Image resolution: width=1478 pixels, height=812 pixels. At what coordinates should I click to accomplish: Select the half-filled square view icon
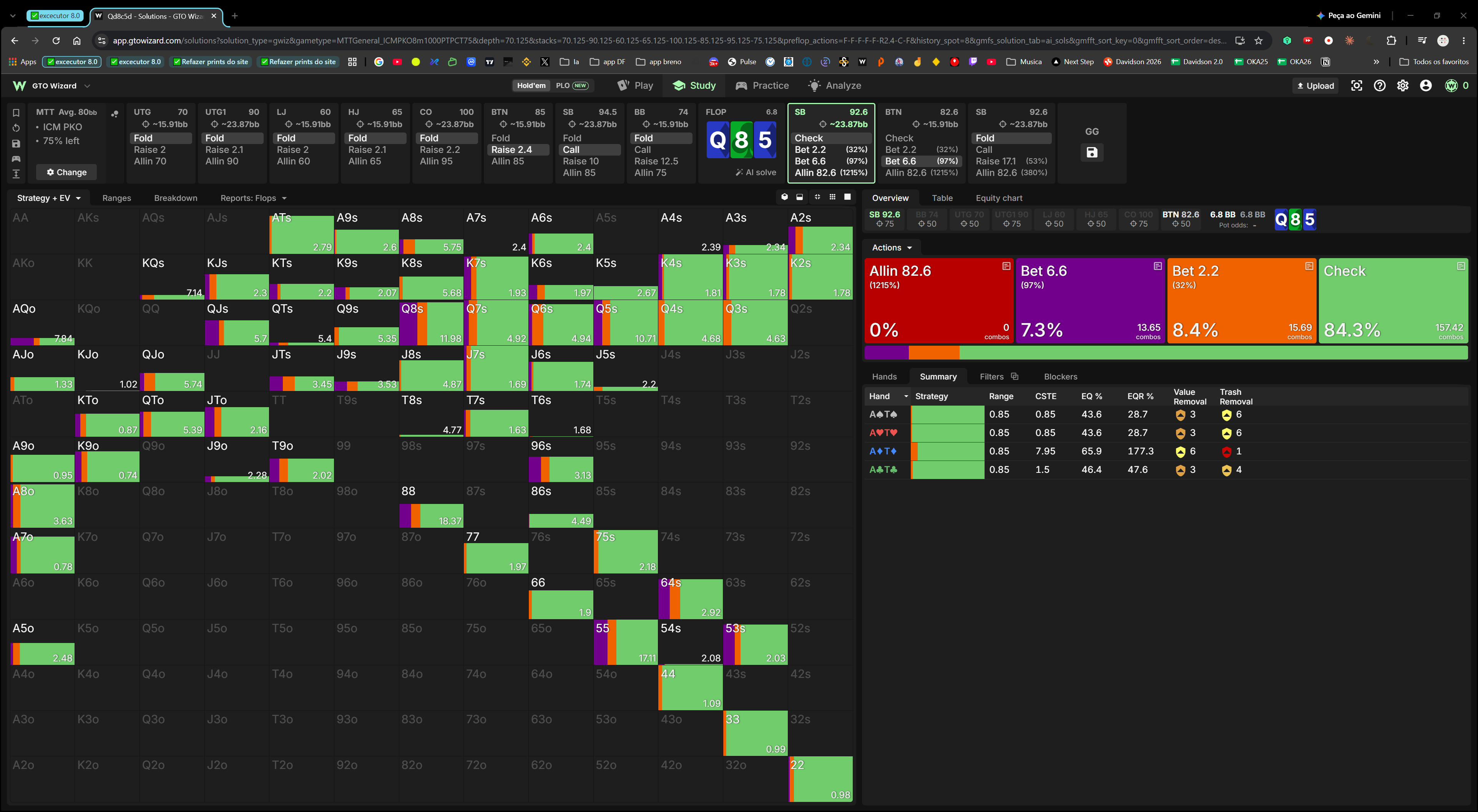coord(800,197)
